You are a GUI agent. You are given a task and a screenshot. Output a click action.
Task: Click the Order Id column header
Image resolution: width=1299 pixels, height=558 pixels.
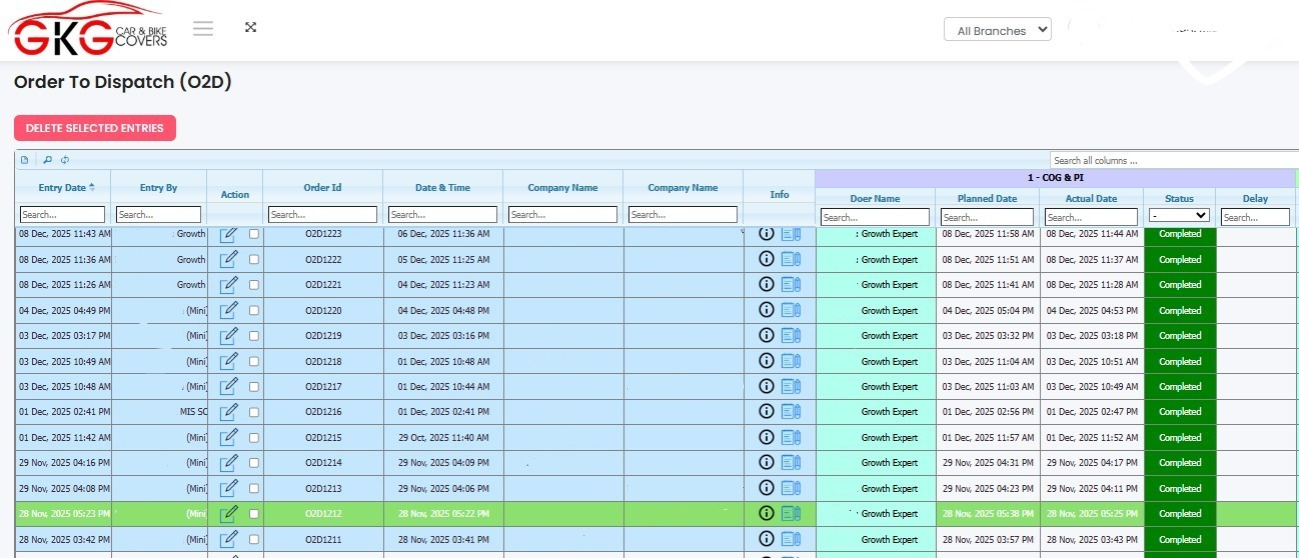322,187
